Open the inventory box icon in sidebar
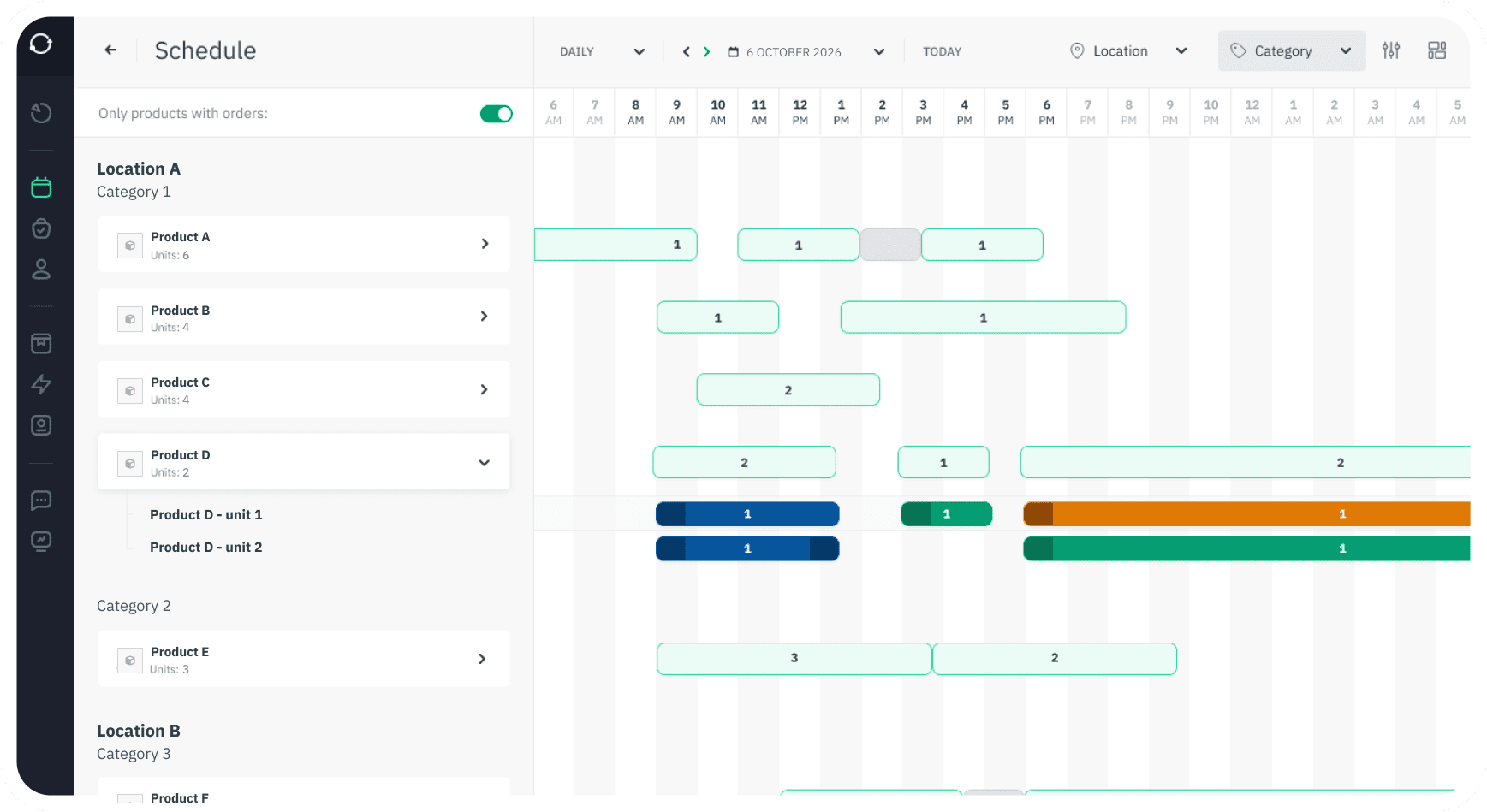This screenshot has width=1487, height=812. (41, 343)
